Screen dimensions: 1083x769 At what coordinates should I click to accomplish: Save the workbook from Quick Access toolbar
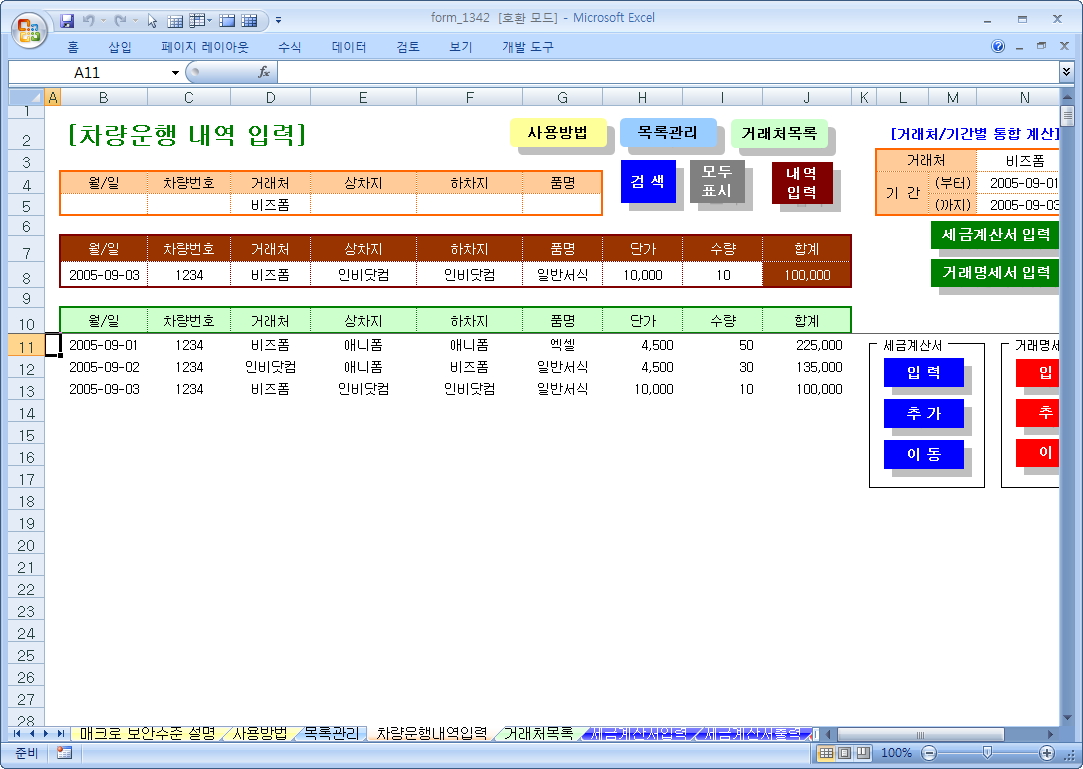tap(68, 20)
